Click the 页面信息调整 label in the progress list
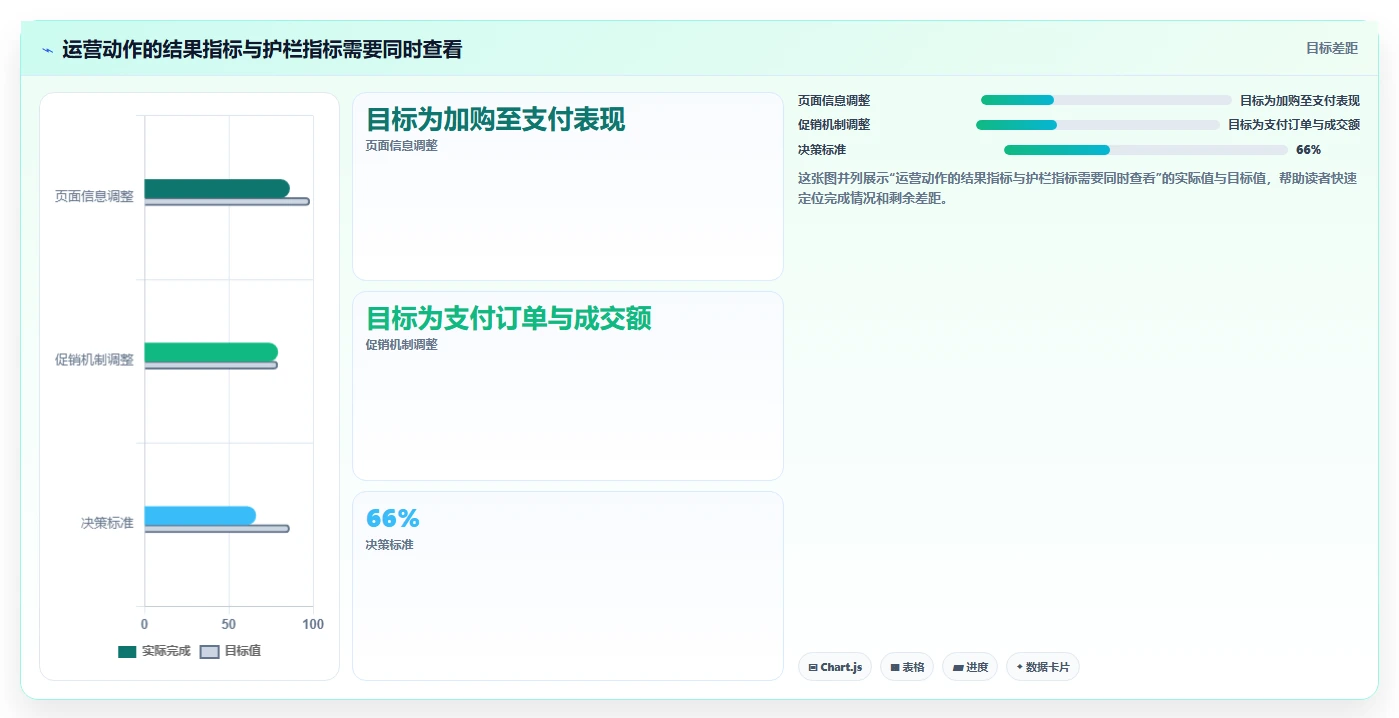This screenshot has height=718, width=1399. pyautogui.click(x=834, y=100)
